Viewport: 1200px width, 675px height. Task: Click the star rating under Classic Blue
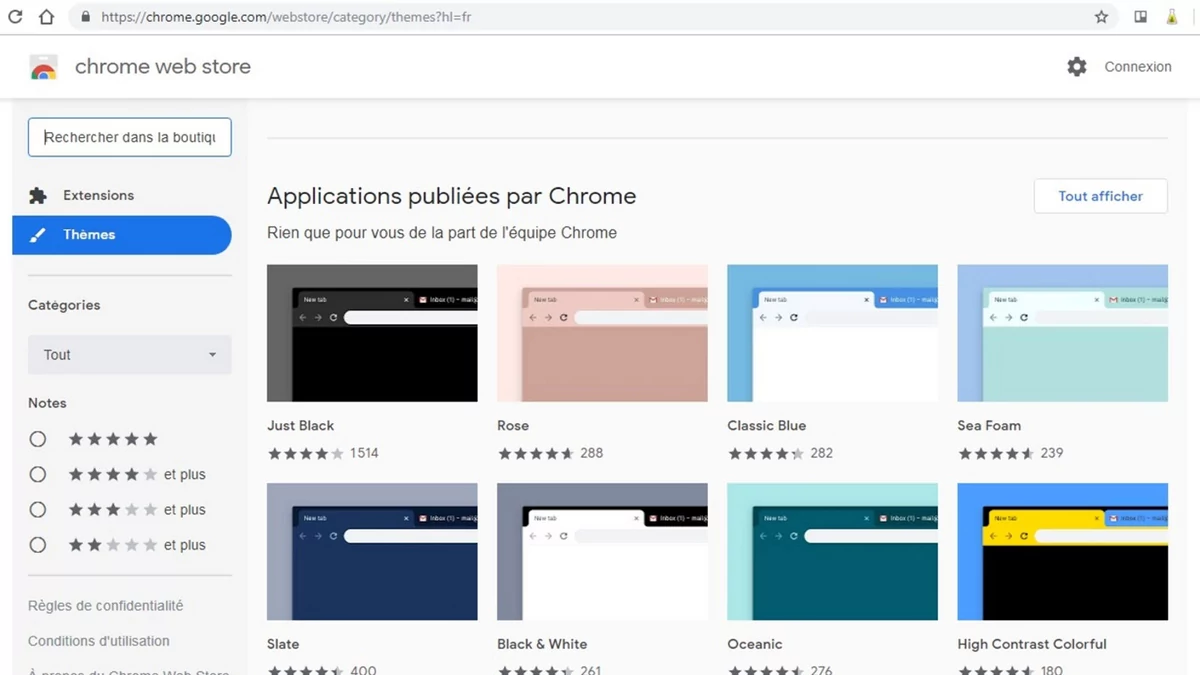[x=765, y=453]
